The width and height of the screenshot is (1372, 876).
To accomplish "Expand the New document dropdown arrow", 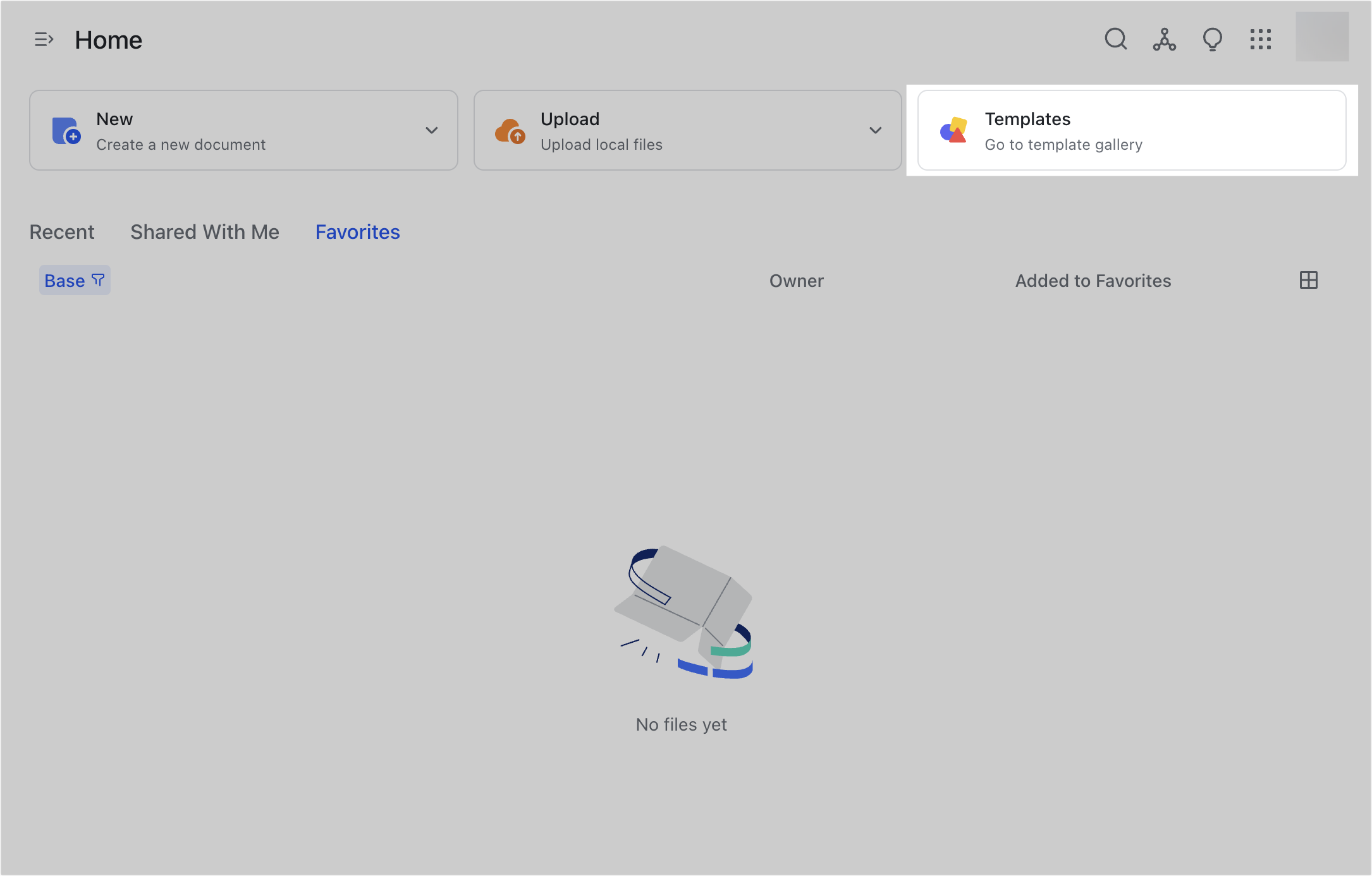I will 432,130.
